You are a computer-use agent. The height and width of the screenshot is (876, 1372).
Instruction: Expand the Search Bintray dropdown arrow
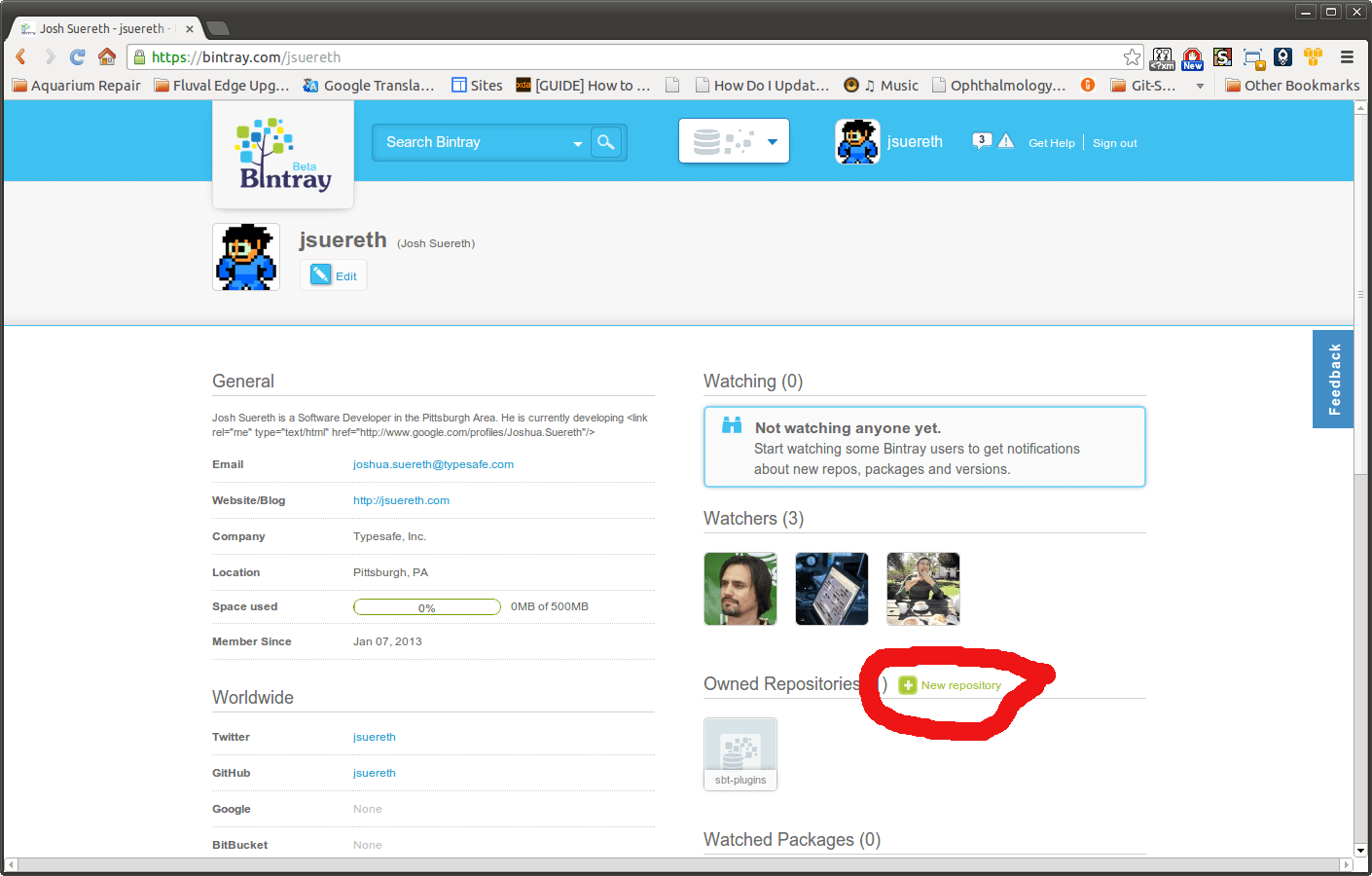578,143
